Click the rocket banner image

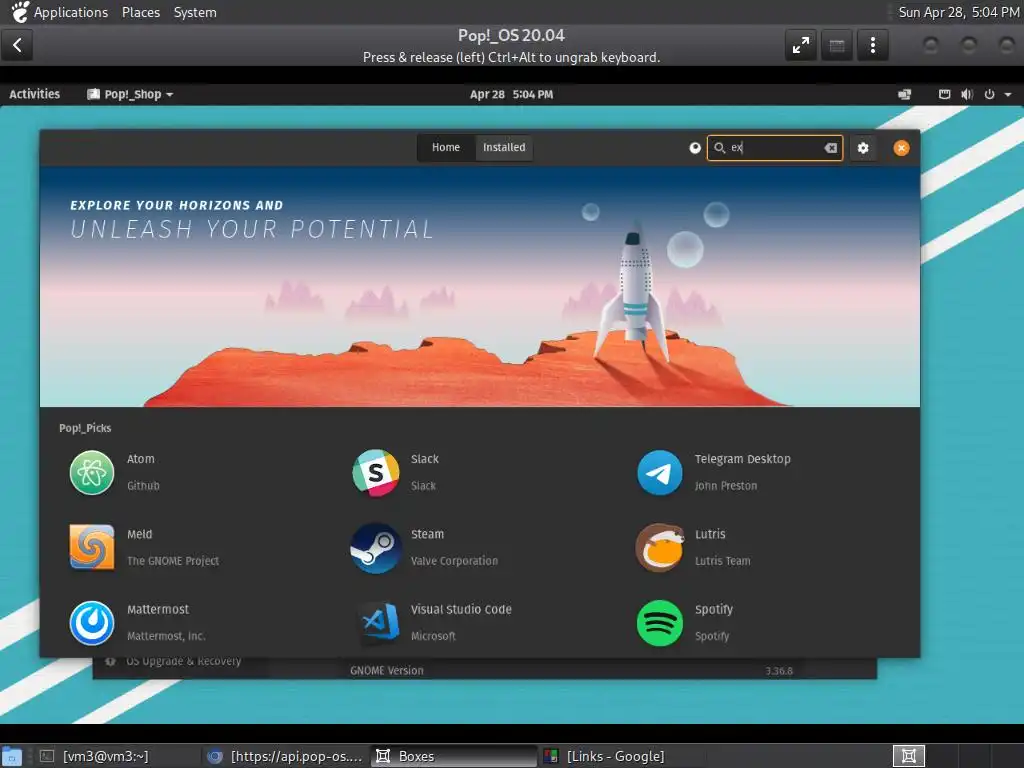(480, 287)
